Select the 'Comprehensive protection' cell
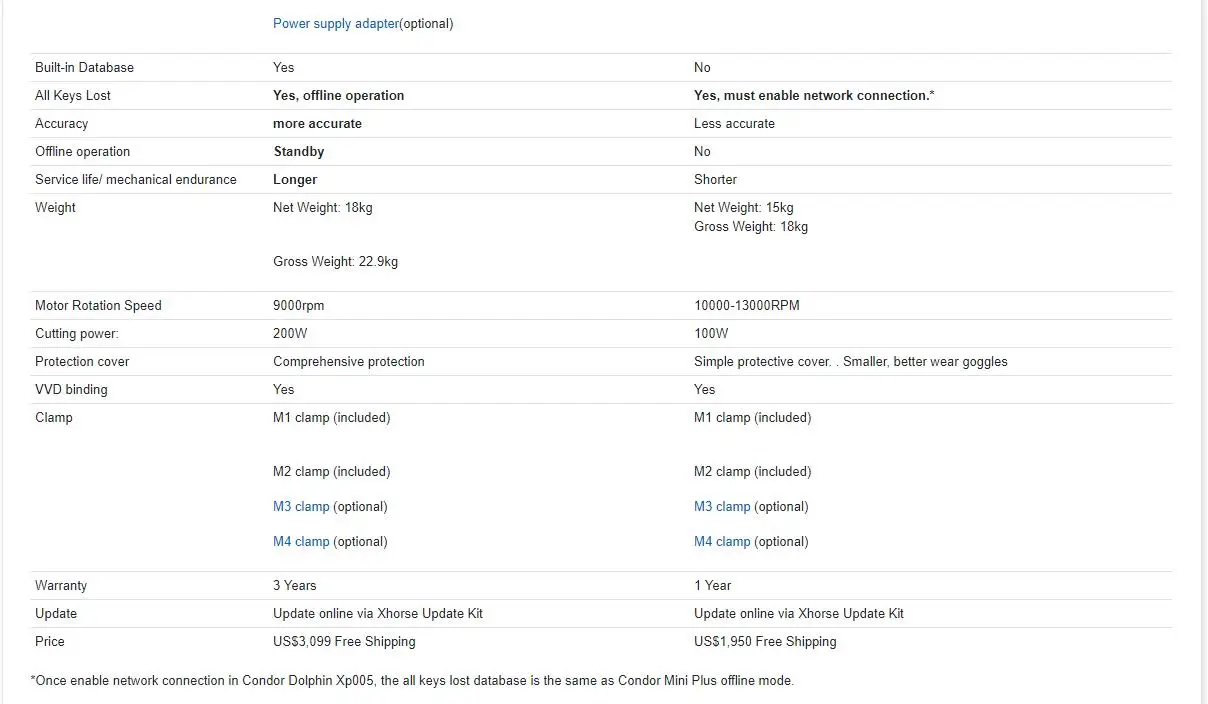This screenshot has height=704, width=1208. [348, 362]
